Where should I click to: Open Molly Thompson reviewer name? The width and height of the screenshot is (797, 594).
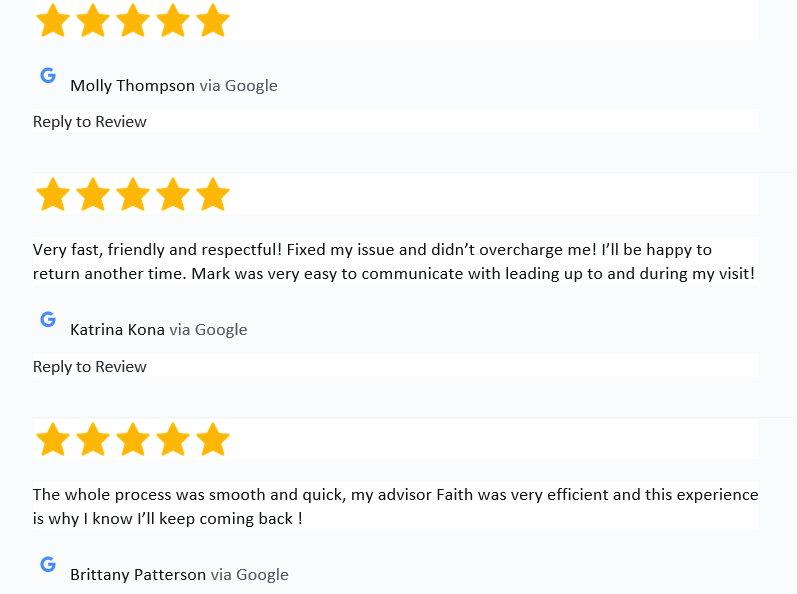pyautogui.click(x=132, y=85)
